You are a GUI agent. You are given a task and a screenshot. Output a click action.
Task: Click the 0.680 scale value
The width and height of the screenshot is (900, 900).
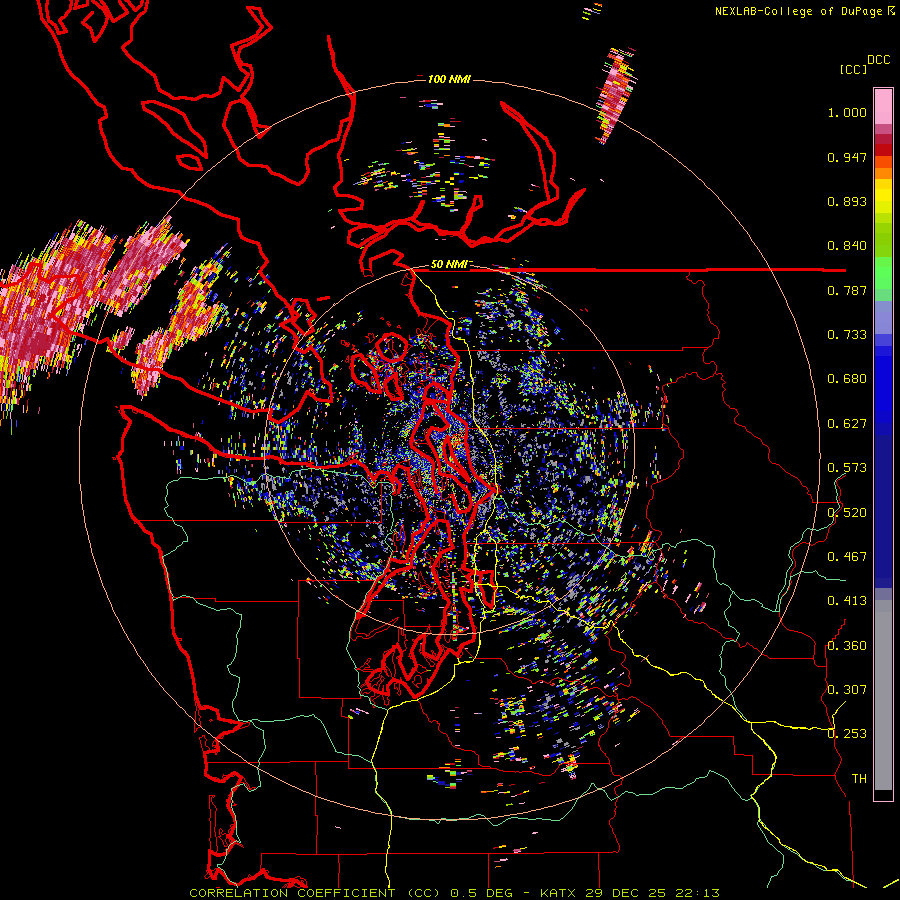point(847,379)
